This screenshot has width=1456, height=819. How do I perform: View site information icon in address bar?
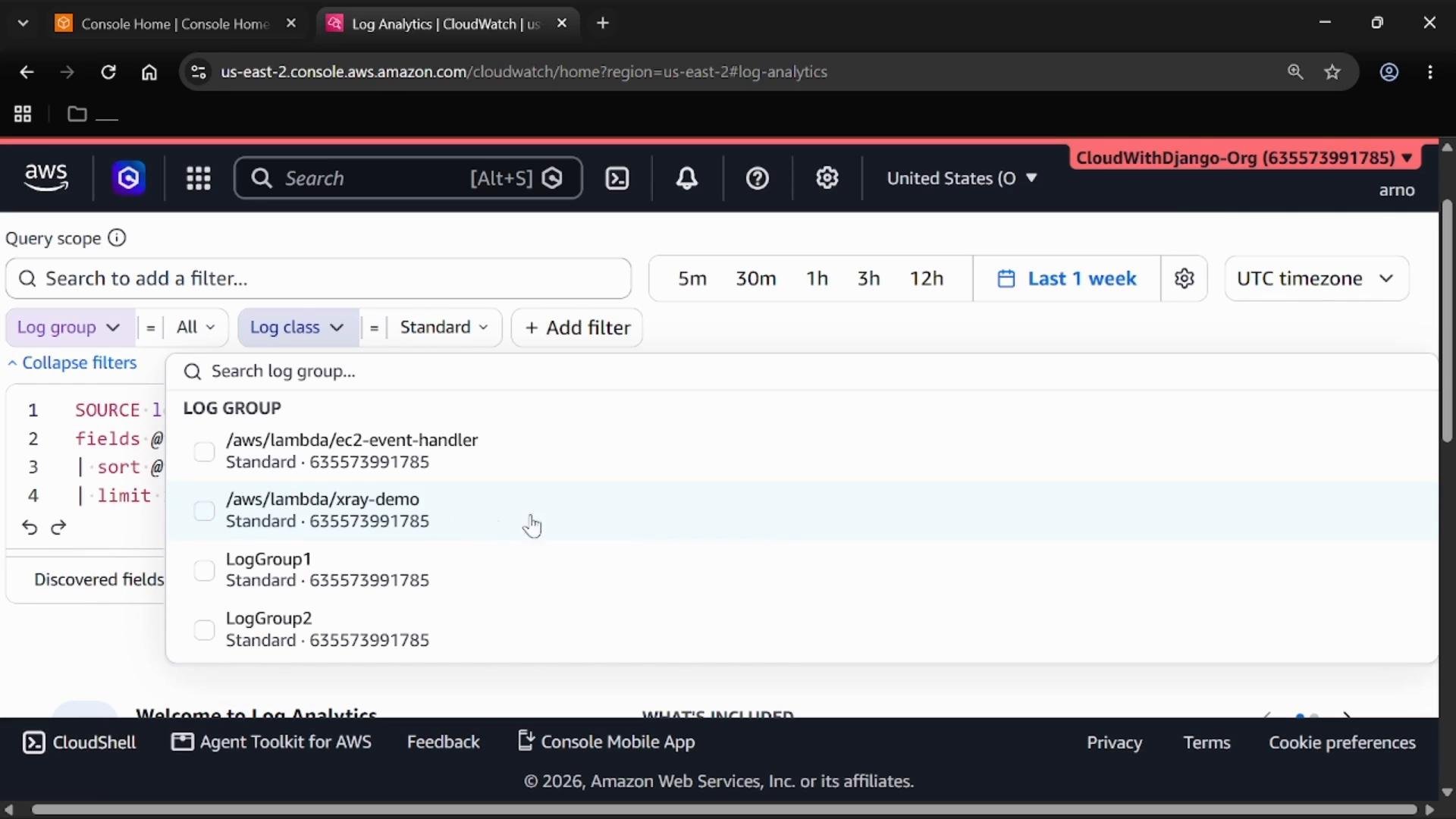(198, 72)
